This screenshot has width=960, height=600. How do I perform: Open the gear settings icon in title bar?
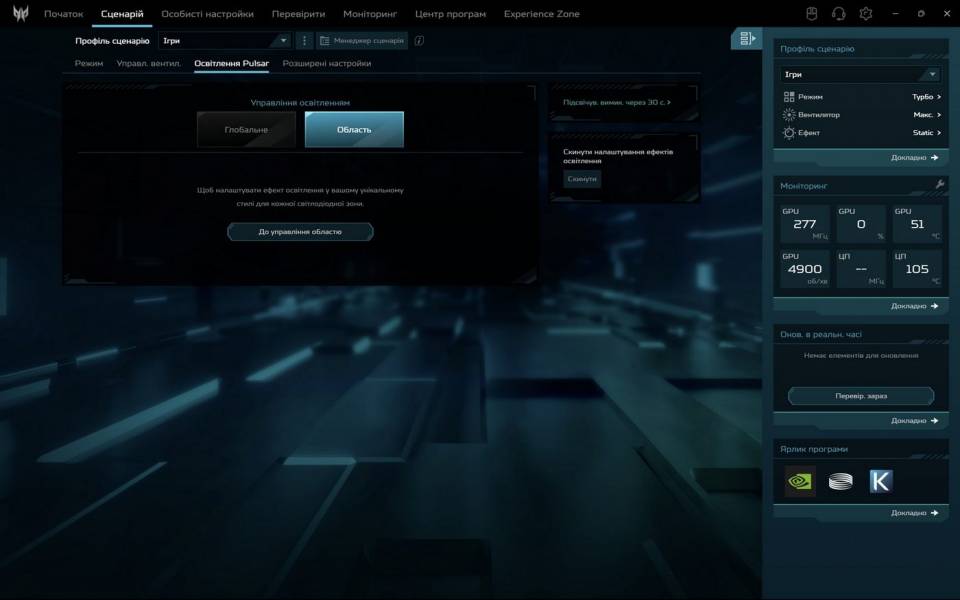866,14
